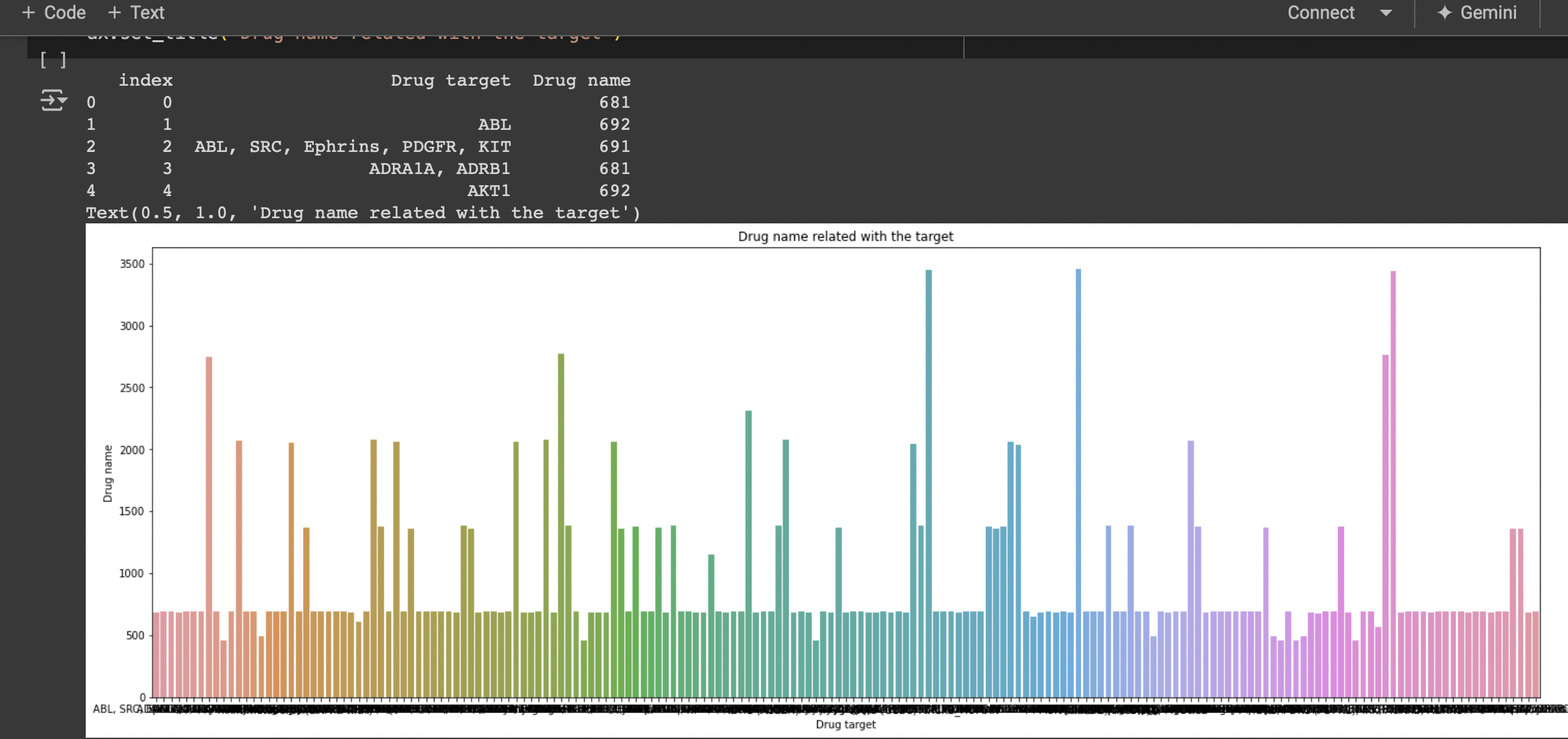Run the cell via empty brackets

(53, 60)
